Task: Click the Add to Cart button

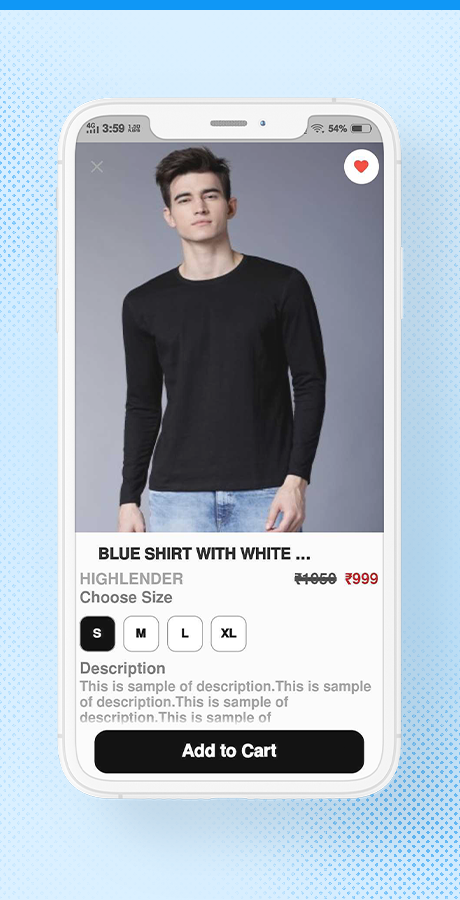Action: (229, 751)
